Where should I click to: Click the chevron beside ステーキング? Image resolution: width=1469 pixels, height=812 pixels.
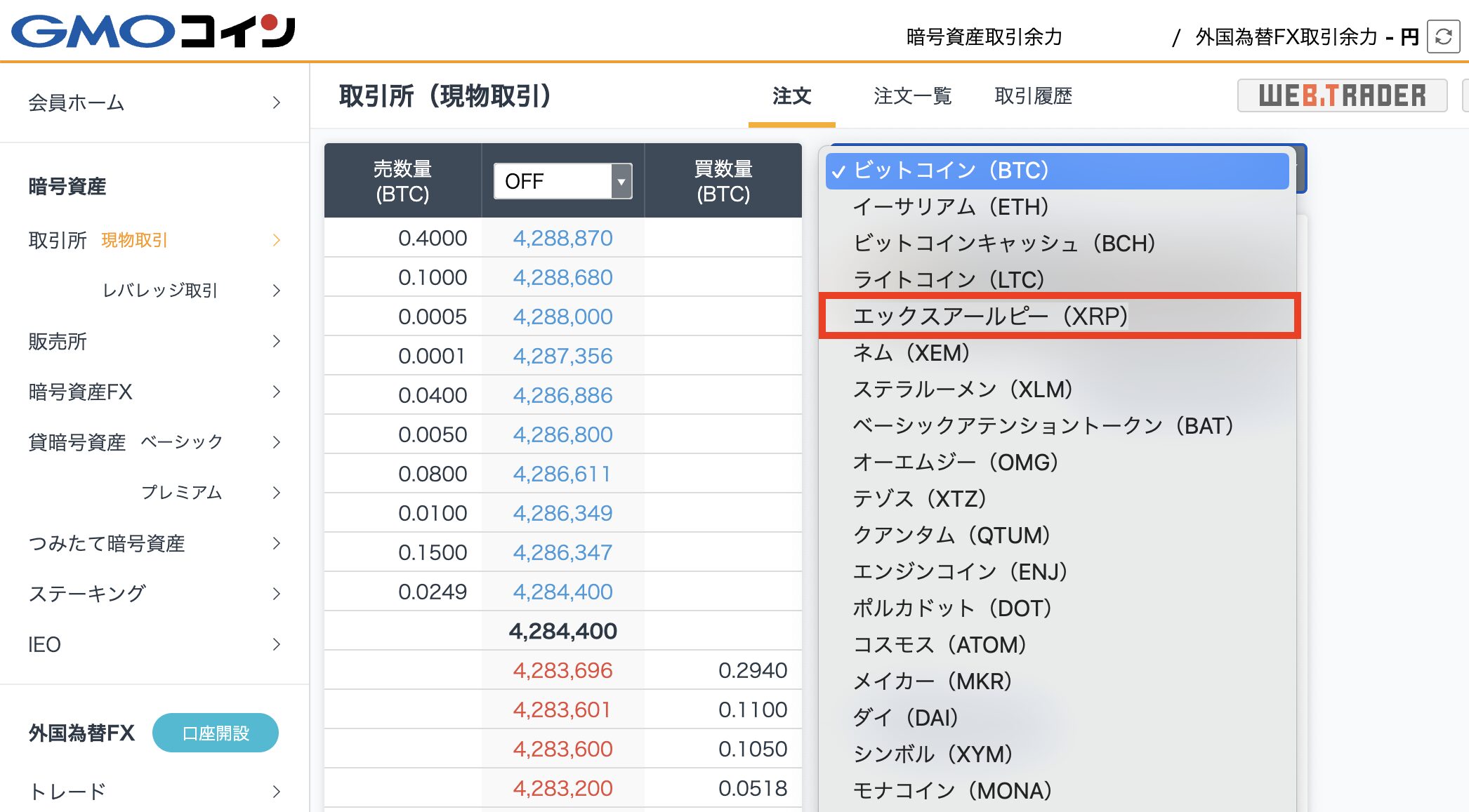(277, 594)
